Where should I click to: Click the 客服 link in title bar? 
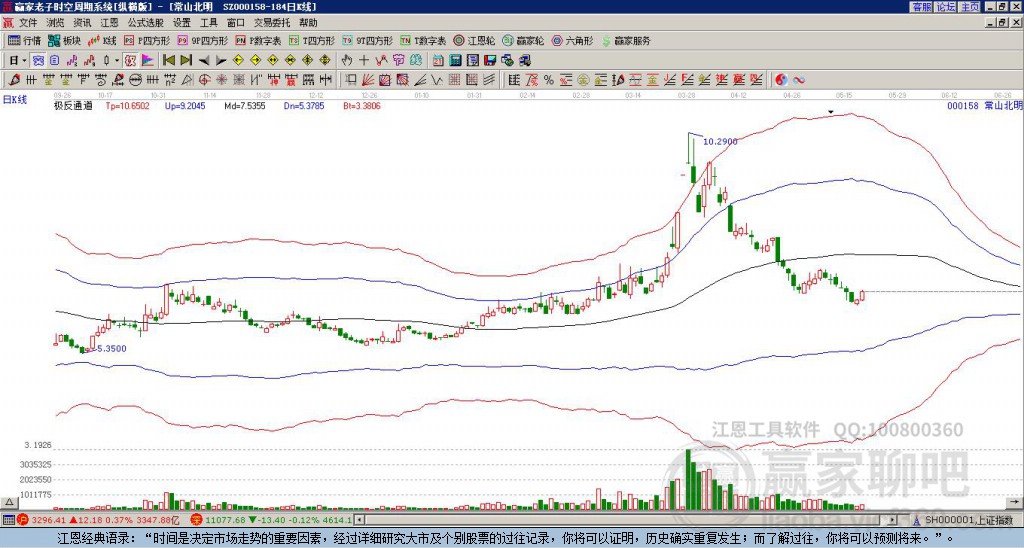(x=921, y=7)
